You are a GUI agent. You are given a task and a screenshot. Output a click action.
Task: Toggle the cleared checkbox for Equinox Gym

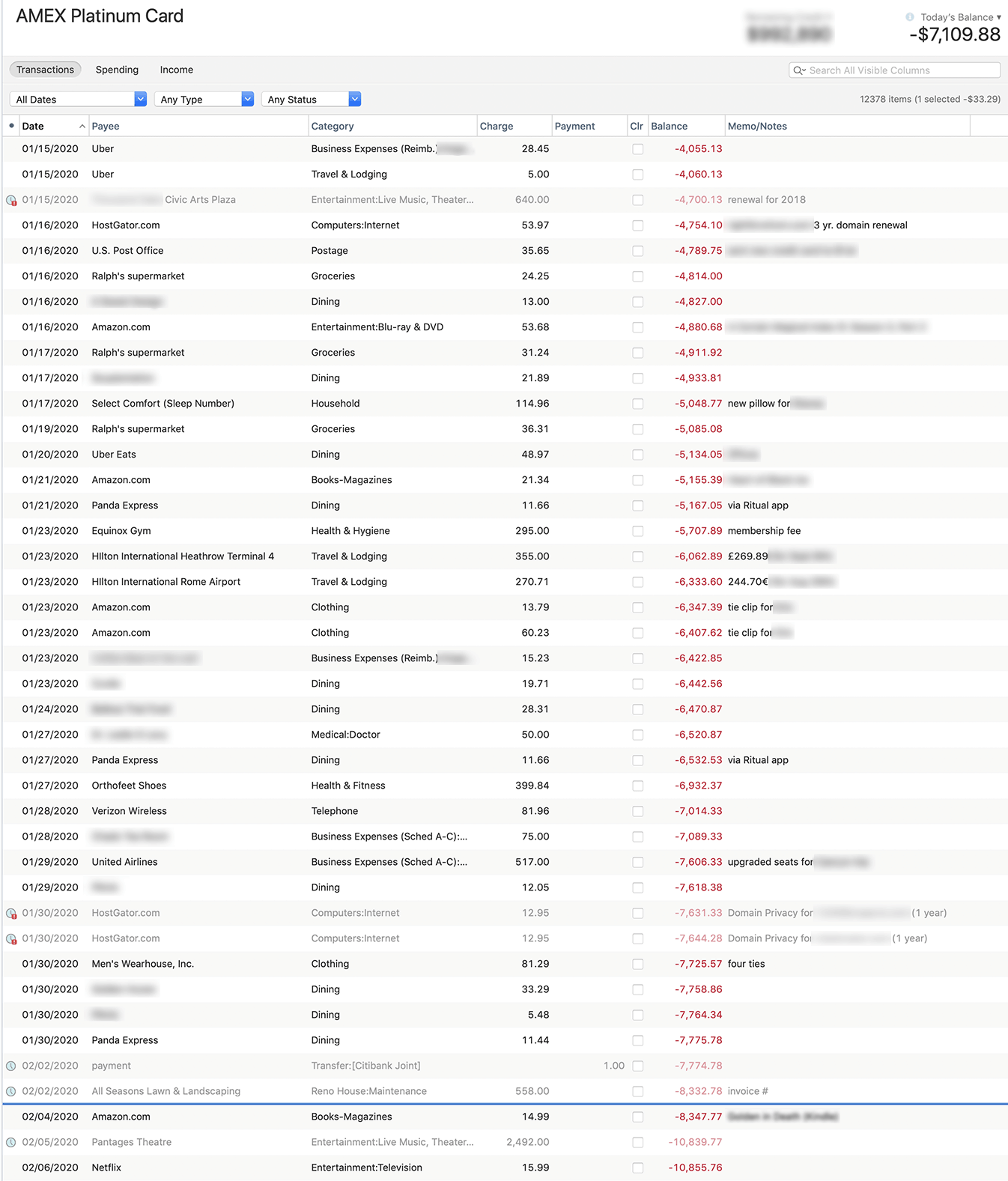637,531
